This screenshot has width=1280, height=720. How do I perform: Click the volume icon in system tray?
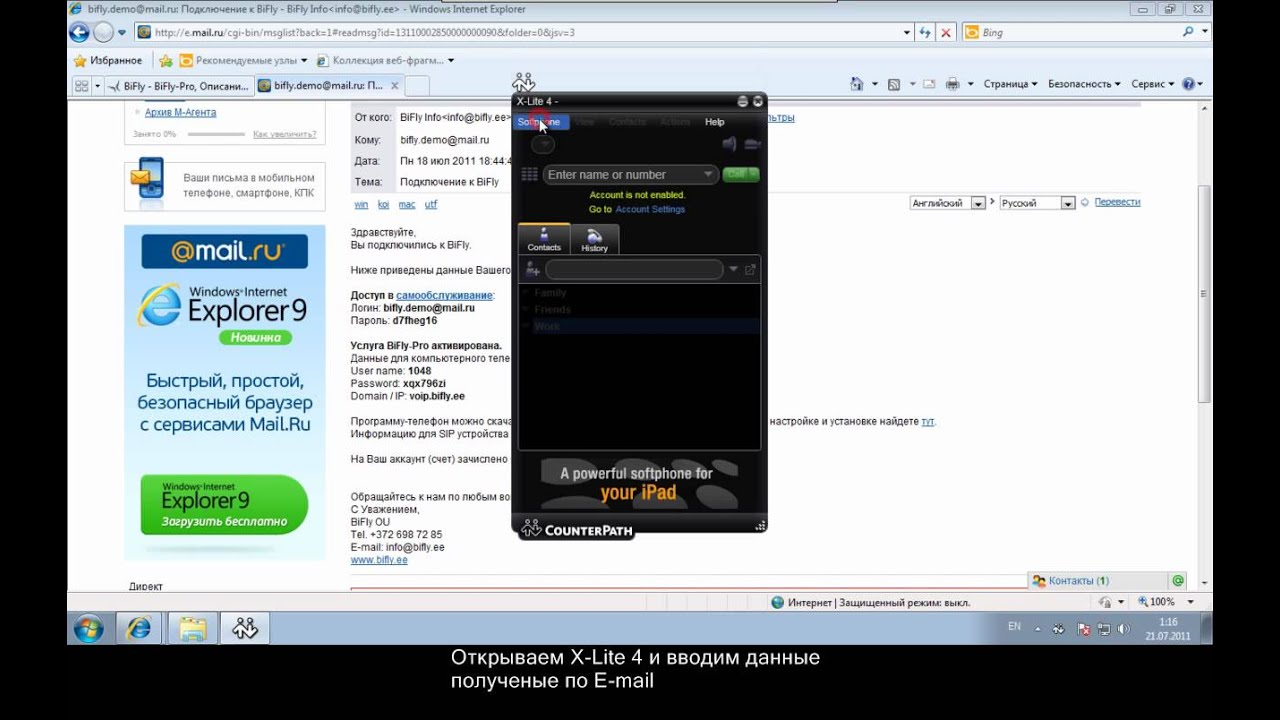point(1122,629)
